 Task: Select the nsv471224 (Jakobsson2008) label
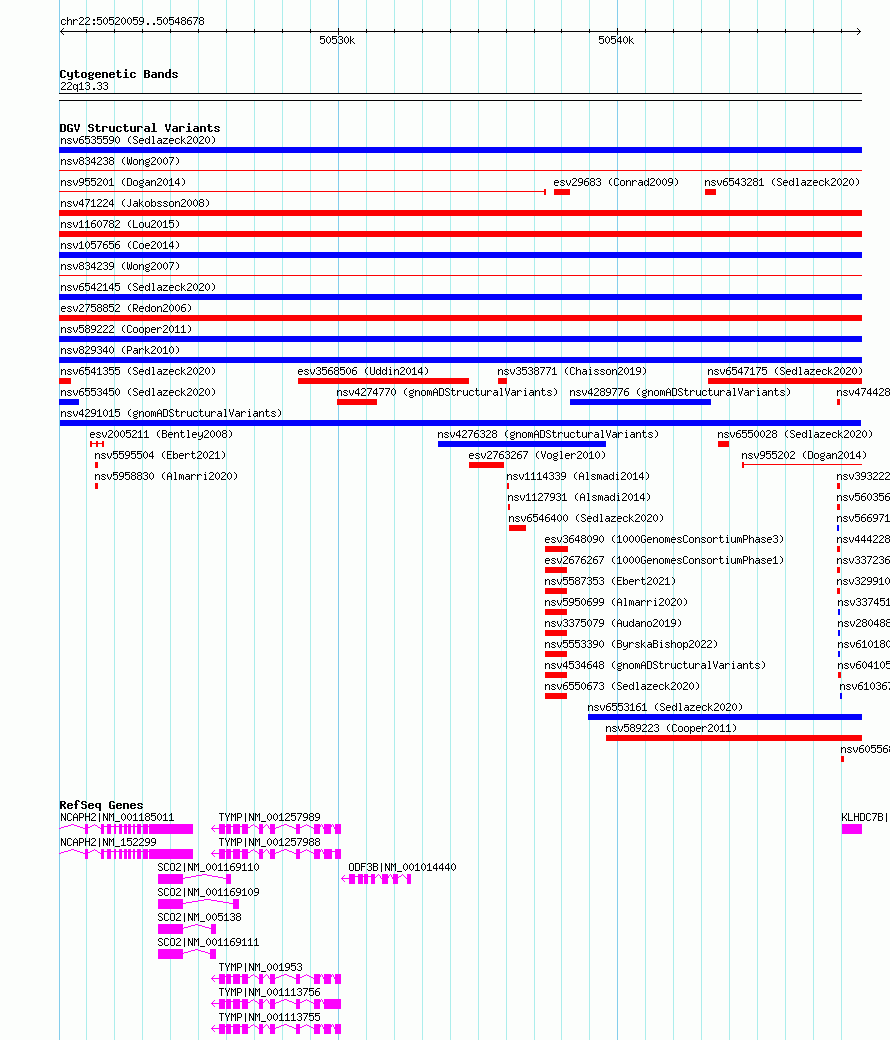pos(135,204)
